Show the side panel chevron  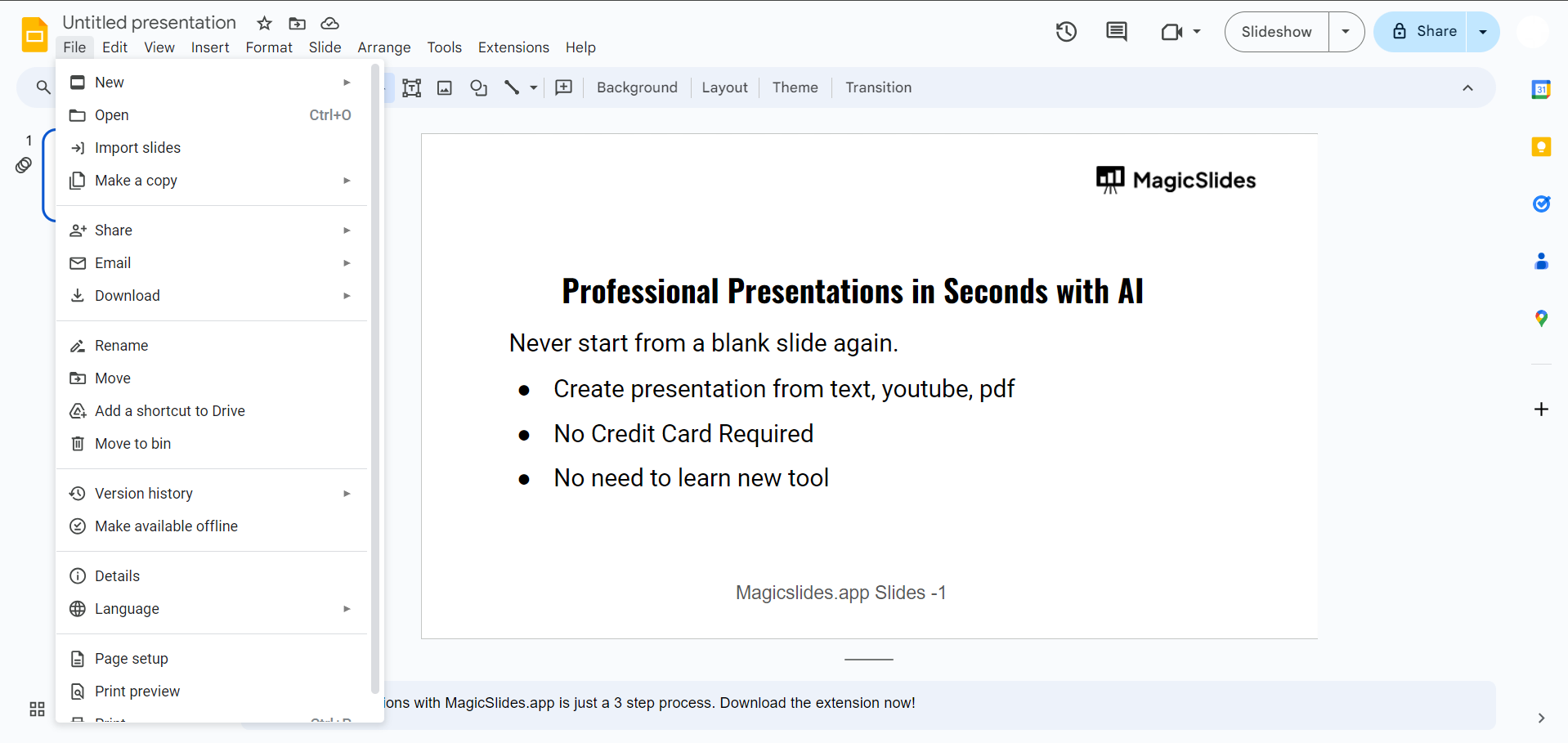click(1541, 718)
